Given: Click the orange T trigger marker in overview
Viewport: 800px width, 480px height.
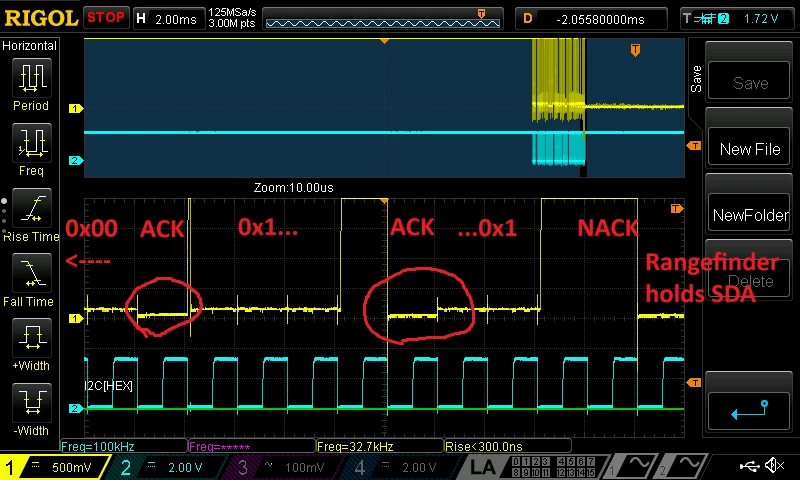Looking at the screenshot, I should 635,50.
